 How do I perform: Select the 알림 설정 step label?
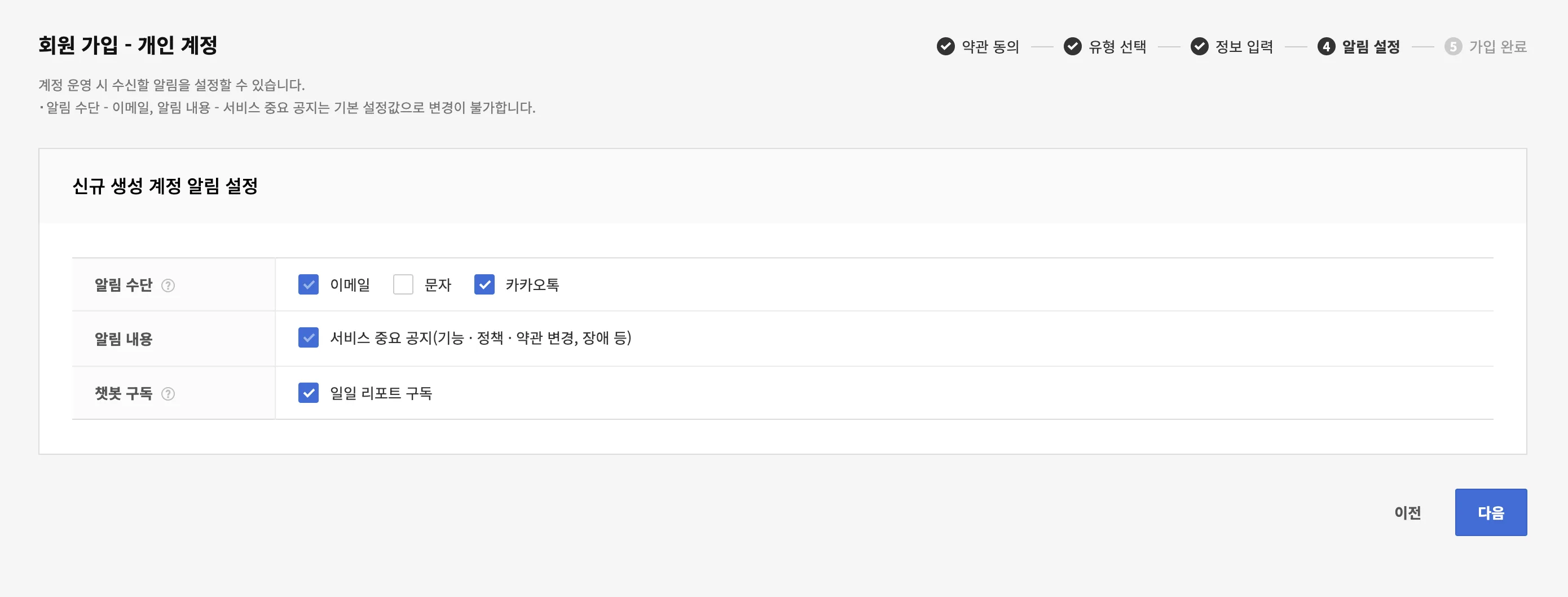tap(1371, 46)
